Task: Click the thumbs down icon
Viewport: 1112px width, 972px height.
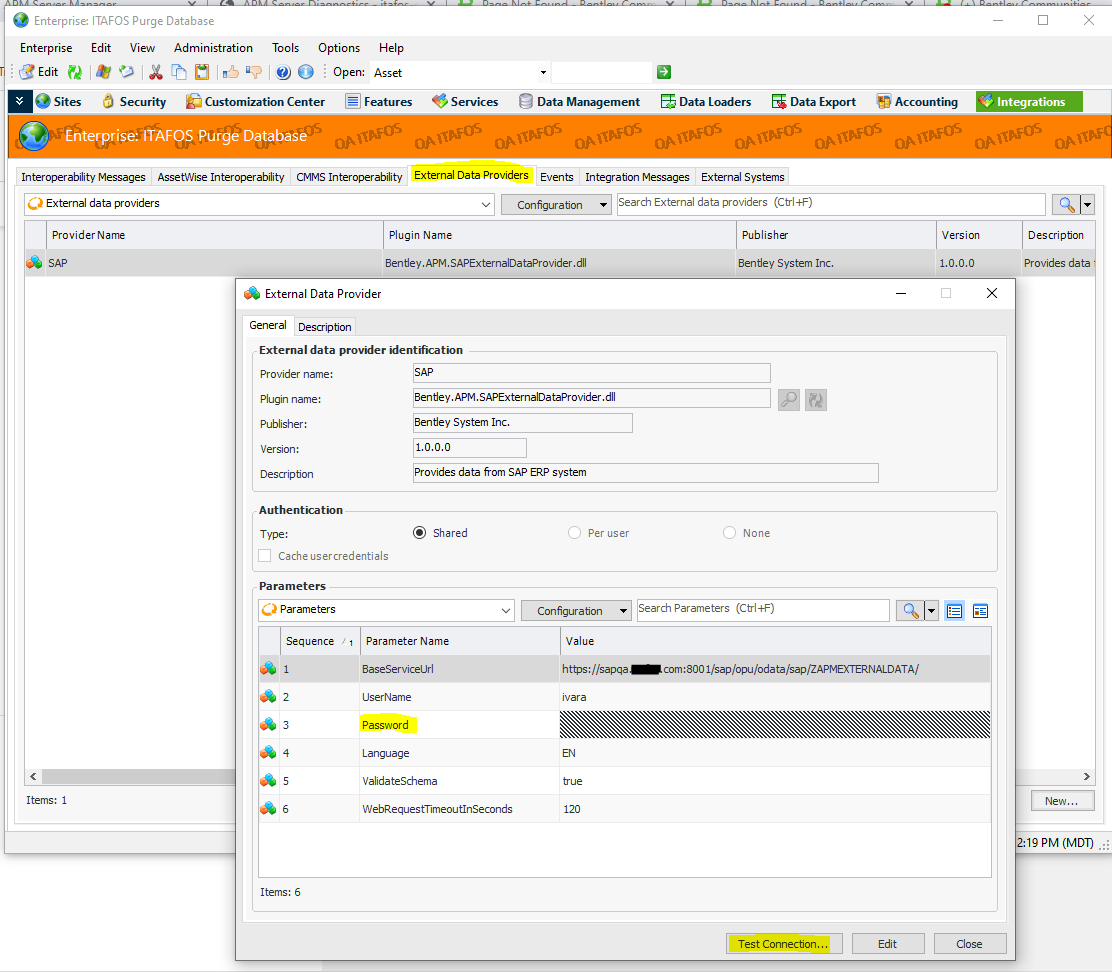Action: pyautogui.click(x=254, y=72)
